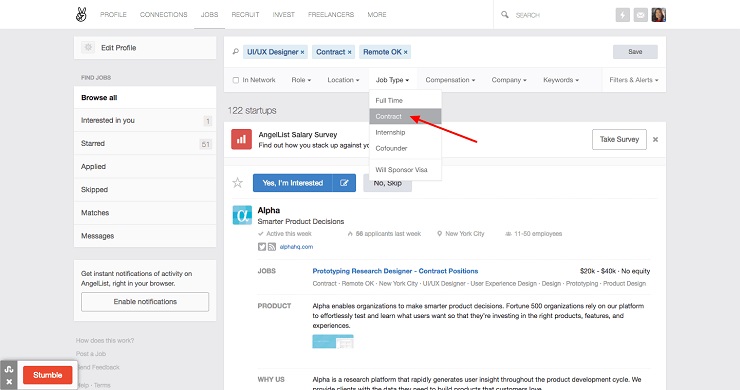Open Filters & Alerts dropdown
Image resolution: width=740 pixels, height=390 pixels.
(x=634, y=80)
